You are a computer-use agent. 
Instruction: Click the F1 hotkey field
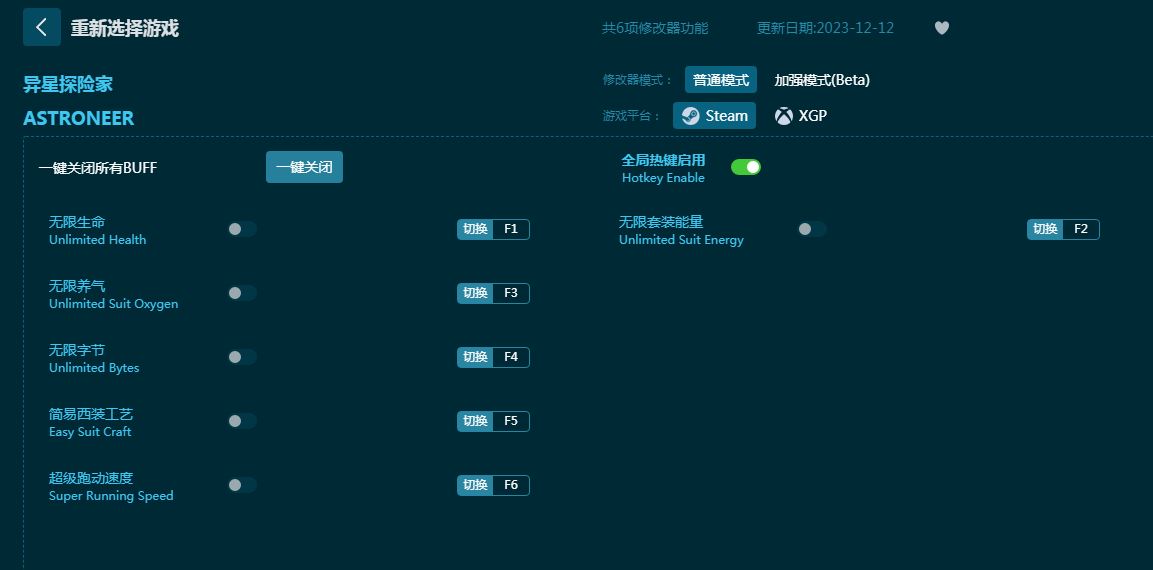pos(511,229)
